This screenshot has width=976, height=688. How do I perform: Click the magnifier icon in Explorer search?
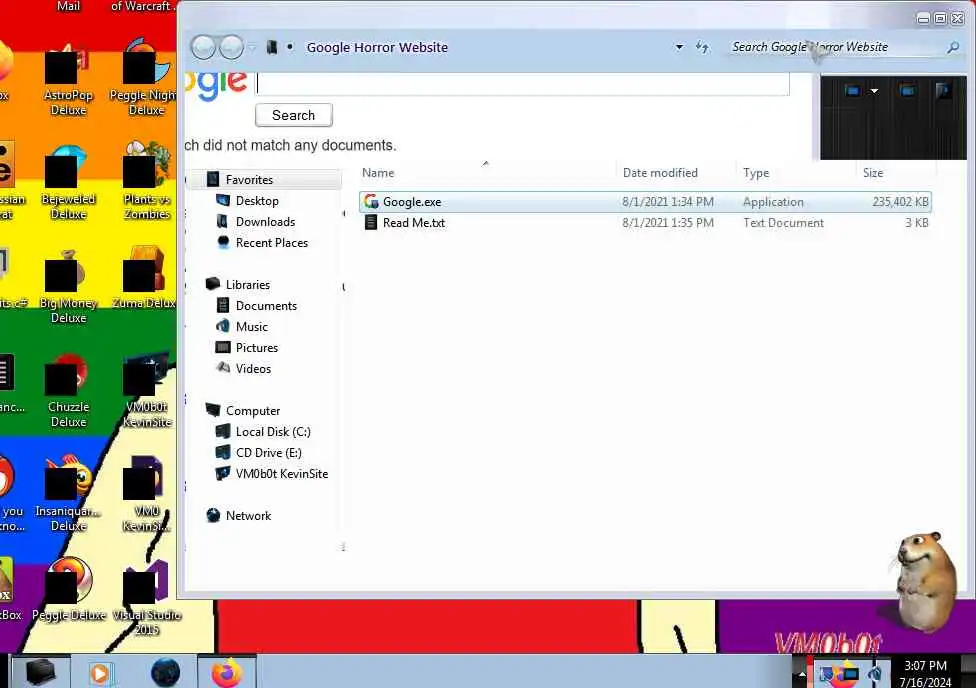[x=953, y=47]
